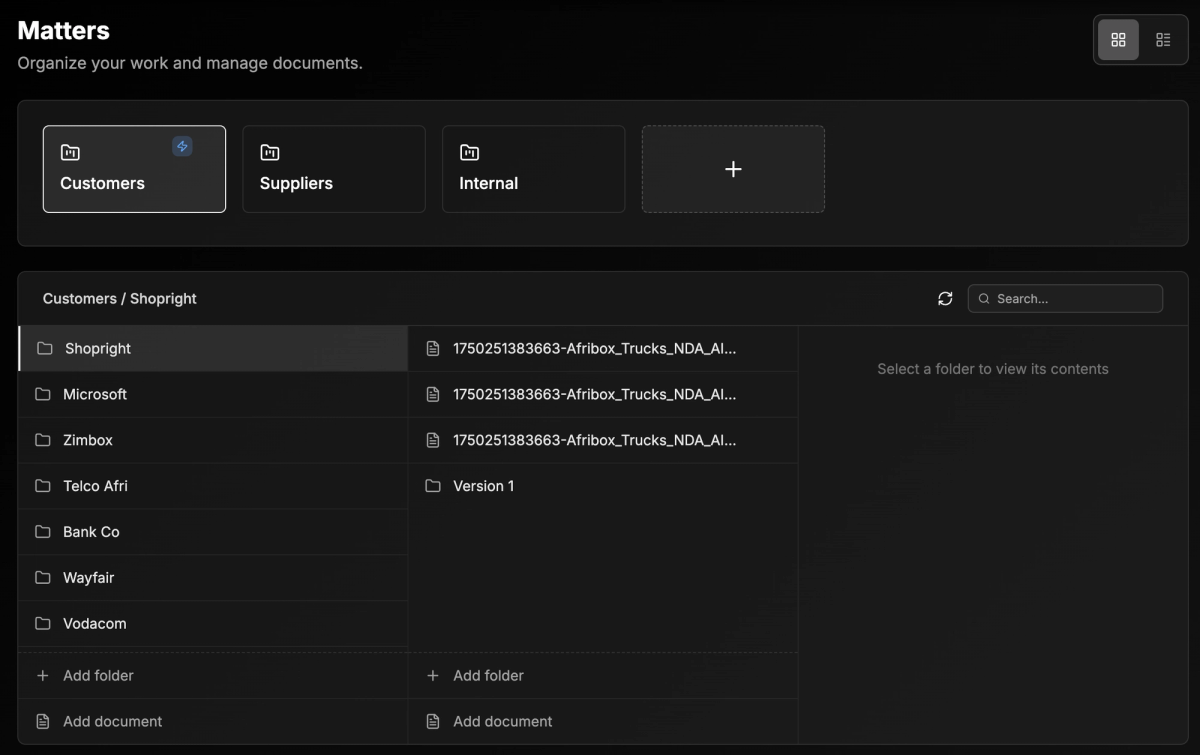Open the first Afribox_Trucks_NDA document
The height and width of the screenshot is (755, 1200).
(603, 348)
